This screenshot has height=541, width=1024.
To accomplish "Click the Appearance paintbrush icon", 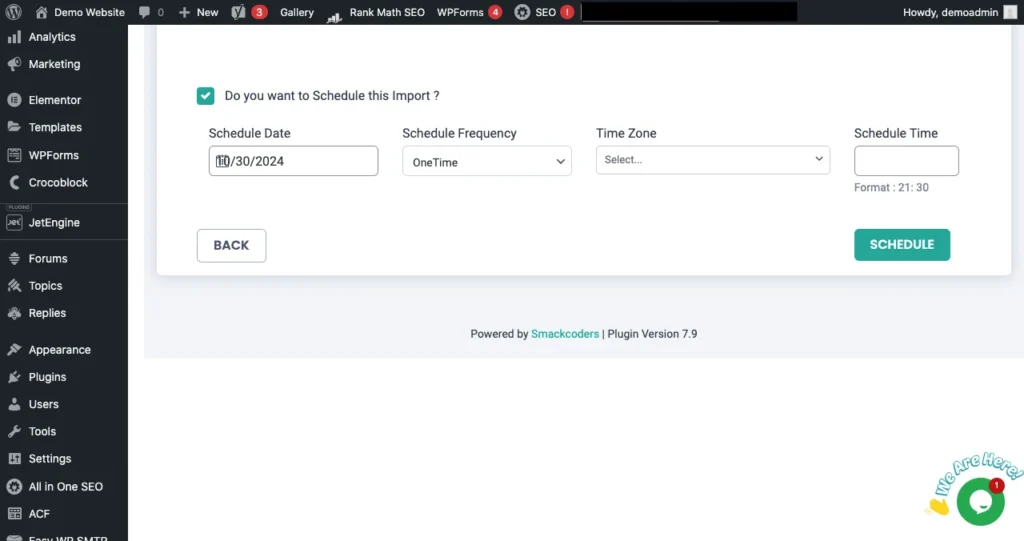I will point(14,350).
